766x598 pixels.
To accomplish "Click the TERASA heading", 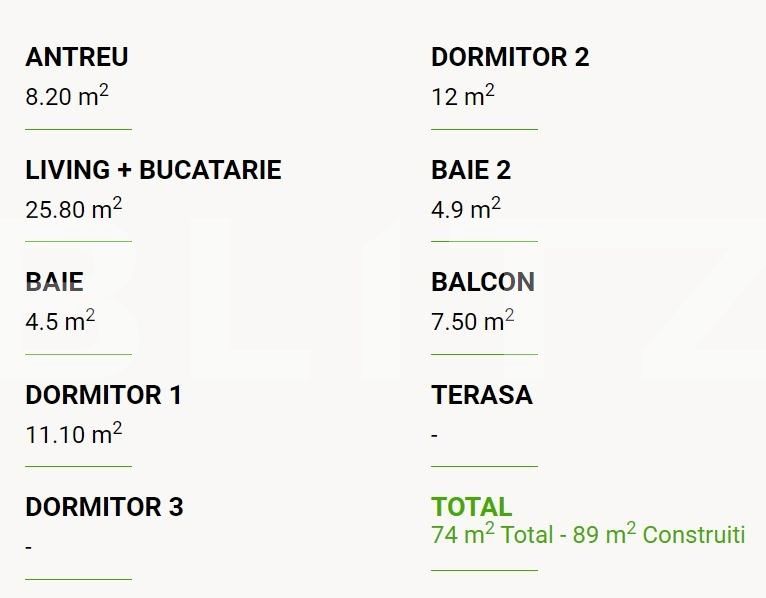I will click(x=482, y=395).
